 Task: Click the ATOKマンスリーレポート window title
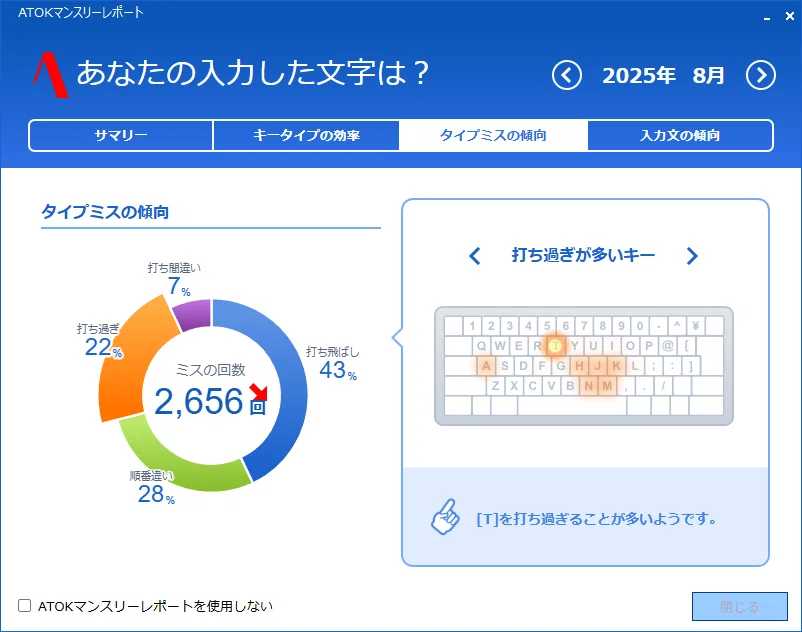pos(81,13)
